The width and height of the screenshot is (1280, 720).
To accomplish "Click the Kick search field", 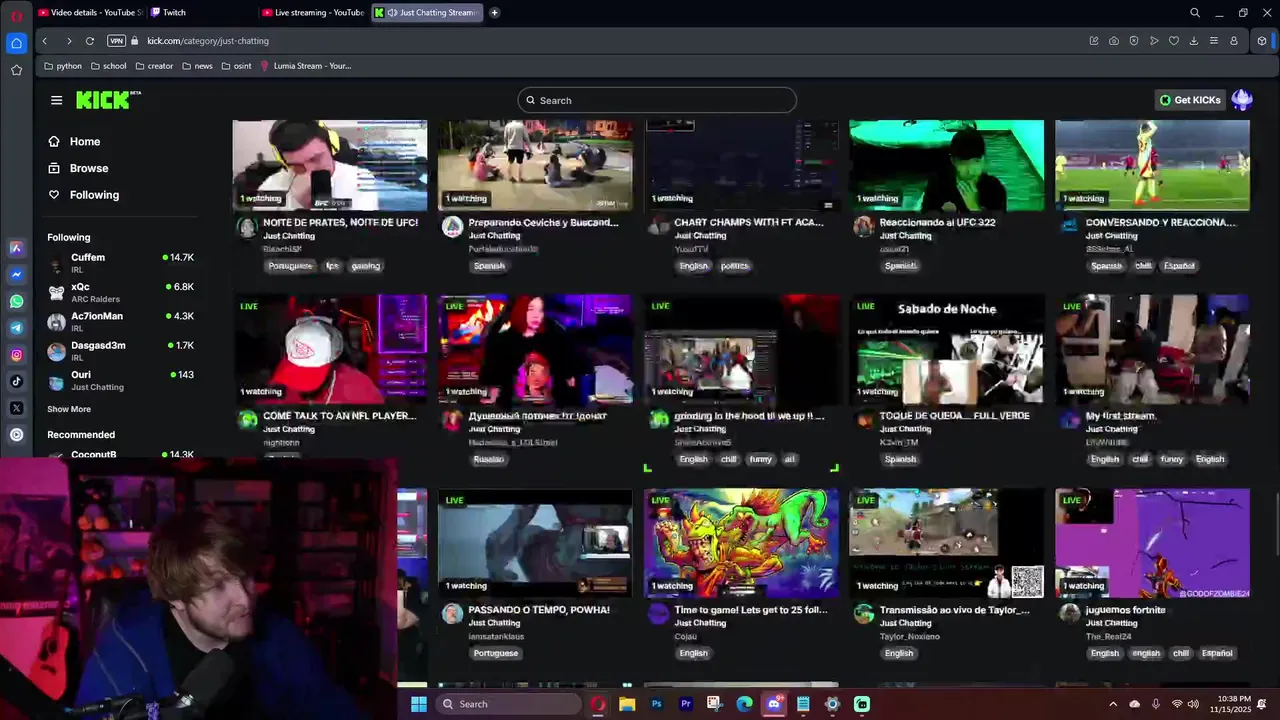I will coord(657,100).
